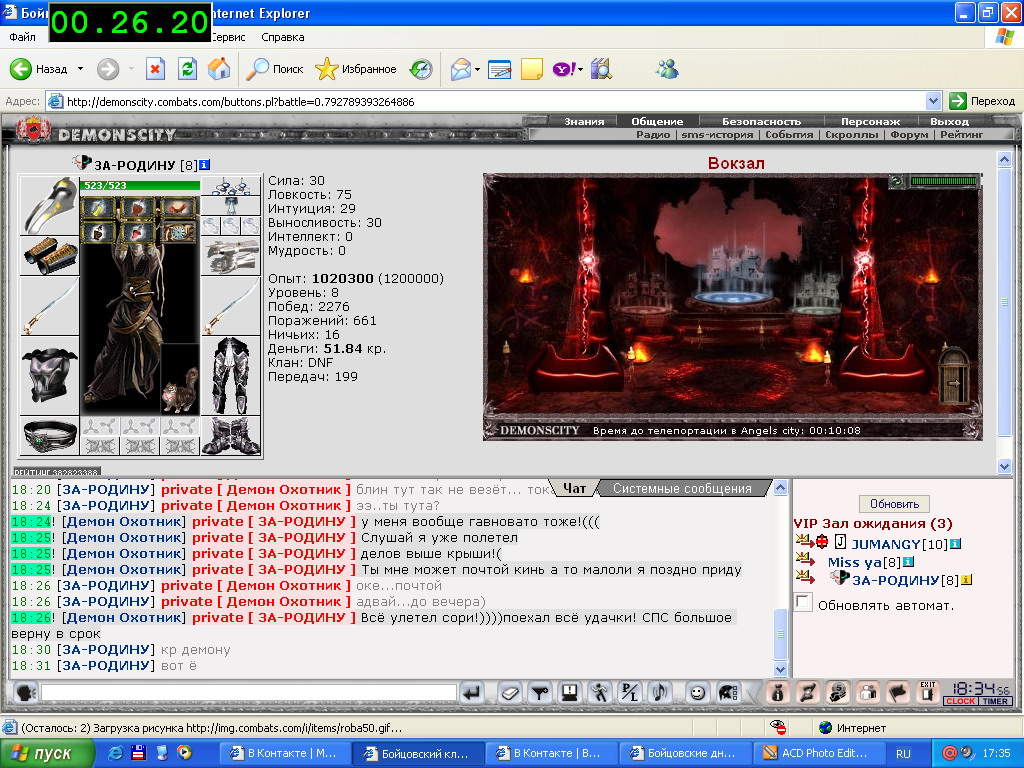Toggle the chat sound icon
The image size is (1024, 768).
[x=660, y=693]
